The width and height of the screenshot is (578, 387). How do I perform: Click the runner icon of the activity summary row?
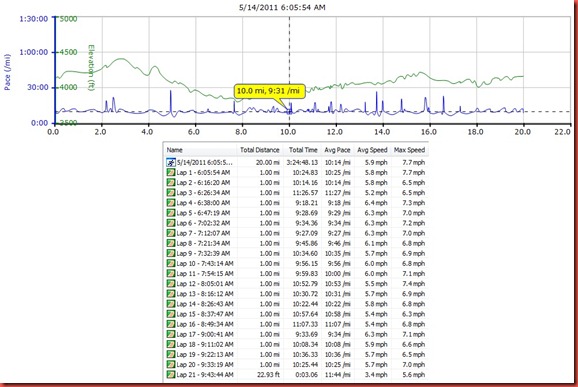(171, 162)
